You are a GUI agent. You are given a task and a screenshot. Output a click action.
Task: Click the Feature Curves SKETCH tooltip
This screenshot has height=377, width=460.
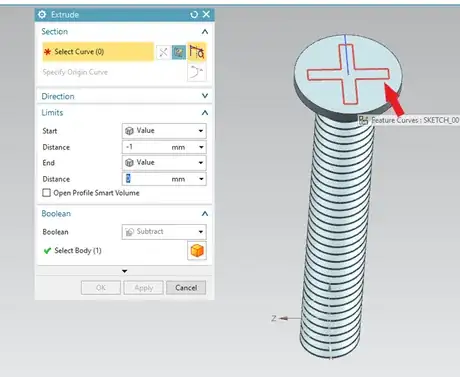click(409, 120)
